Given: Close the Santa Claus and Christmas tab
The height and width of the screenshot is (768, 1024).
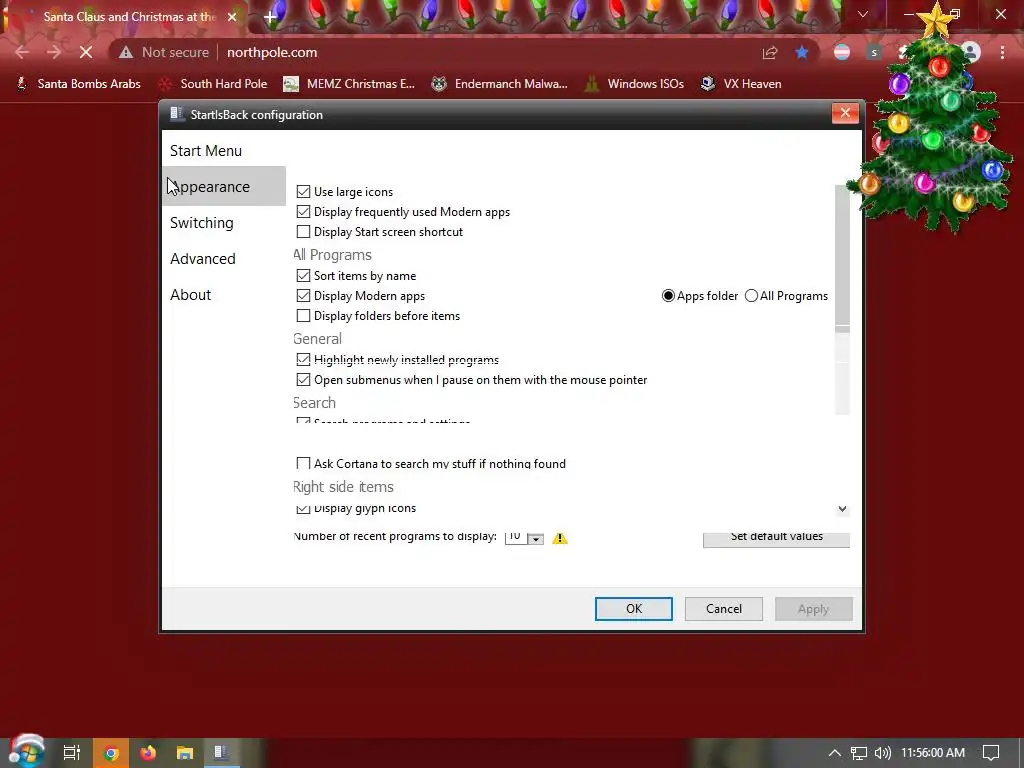Looking at the screenshot, I should pos(232,17).
